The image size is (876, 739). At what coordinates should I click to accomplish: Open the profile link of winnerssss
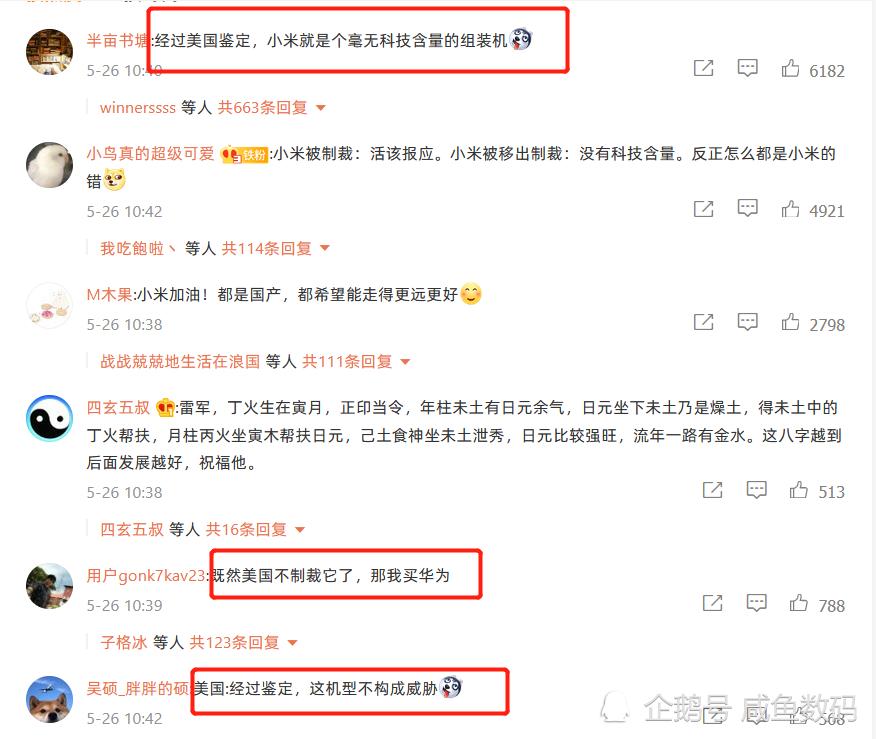tap(137, 107)
